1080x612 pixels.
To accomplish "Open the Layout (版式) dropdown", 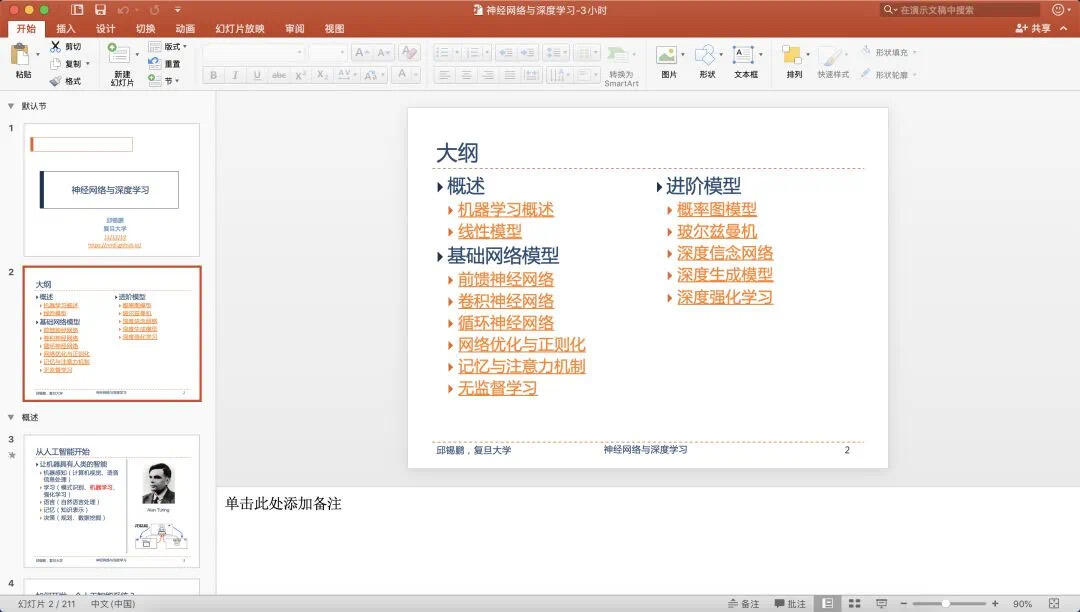I will (x=167, y=47).
